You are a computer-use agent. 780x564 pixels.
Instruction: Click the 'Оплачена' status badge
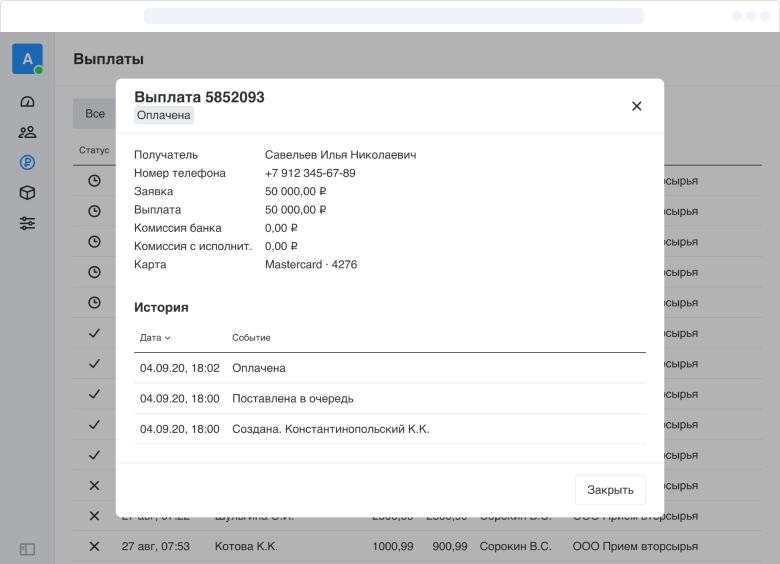pyautogui.click(x=163, y=115)
